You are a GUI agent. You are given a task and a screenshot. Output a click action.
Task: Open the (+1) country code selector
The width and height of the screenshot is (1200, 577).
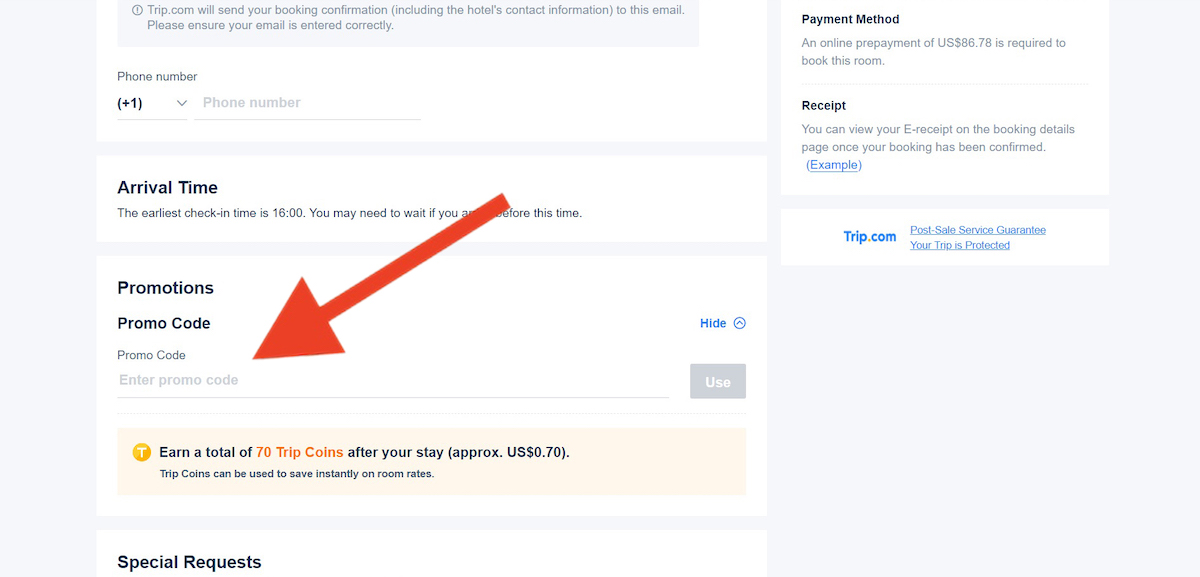click(x=152, y=103)
